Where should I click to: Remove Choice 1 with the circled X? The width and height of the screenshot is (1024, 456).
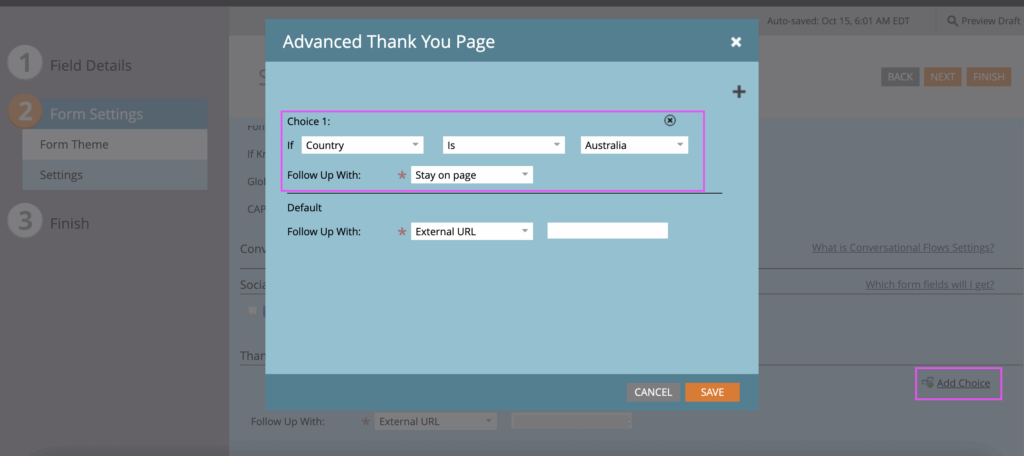(670, 120)
